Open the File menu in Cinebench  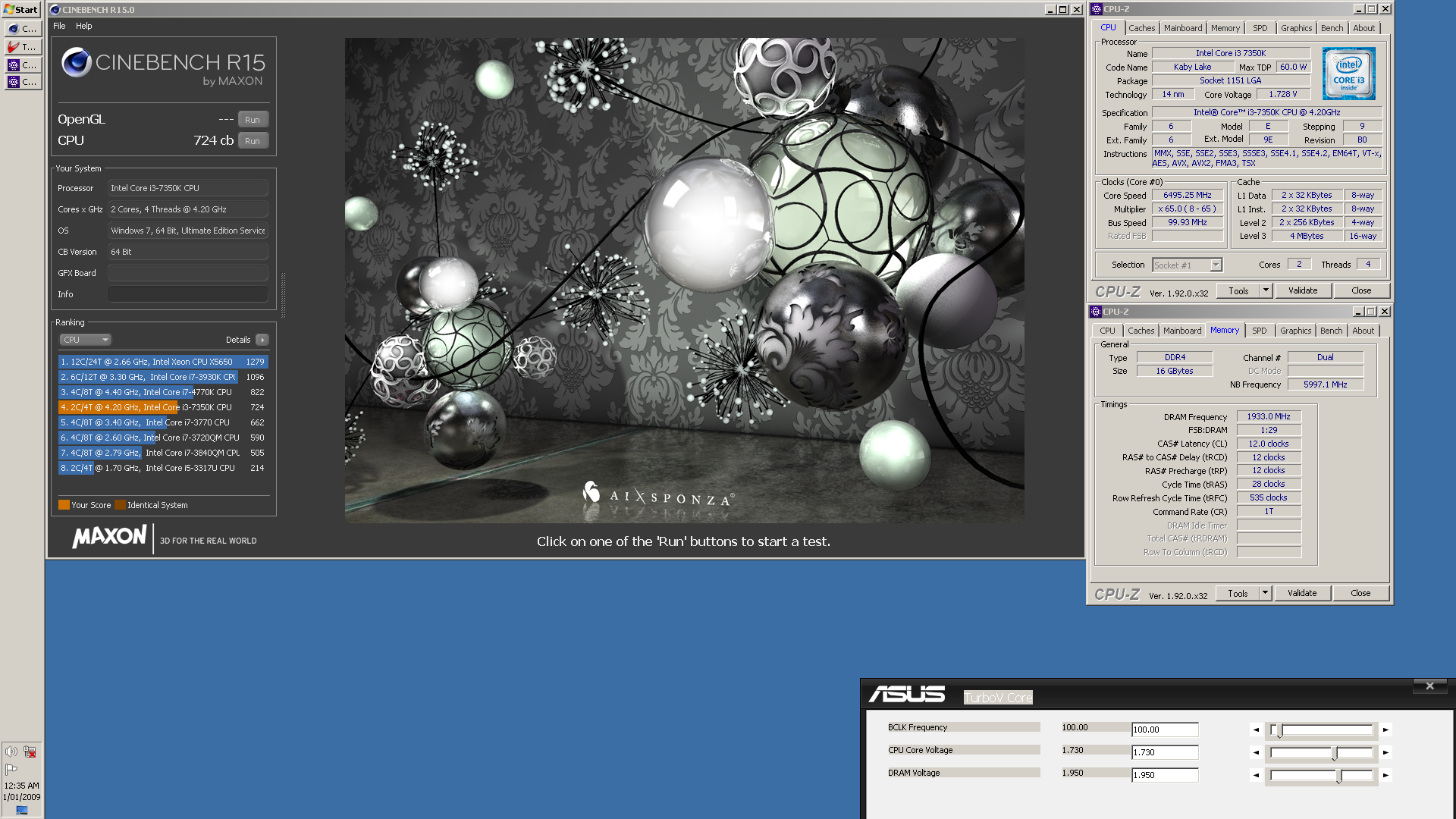tap(59, 26)
